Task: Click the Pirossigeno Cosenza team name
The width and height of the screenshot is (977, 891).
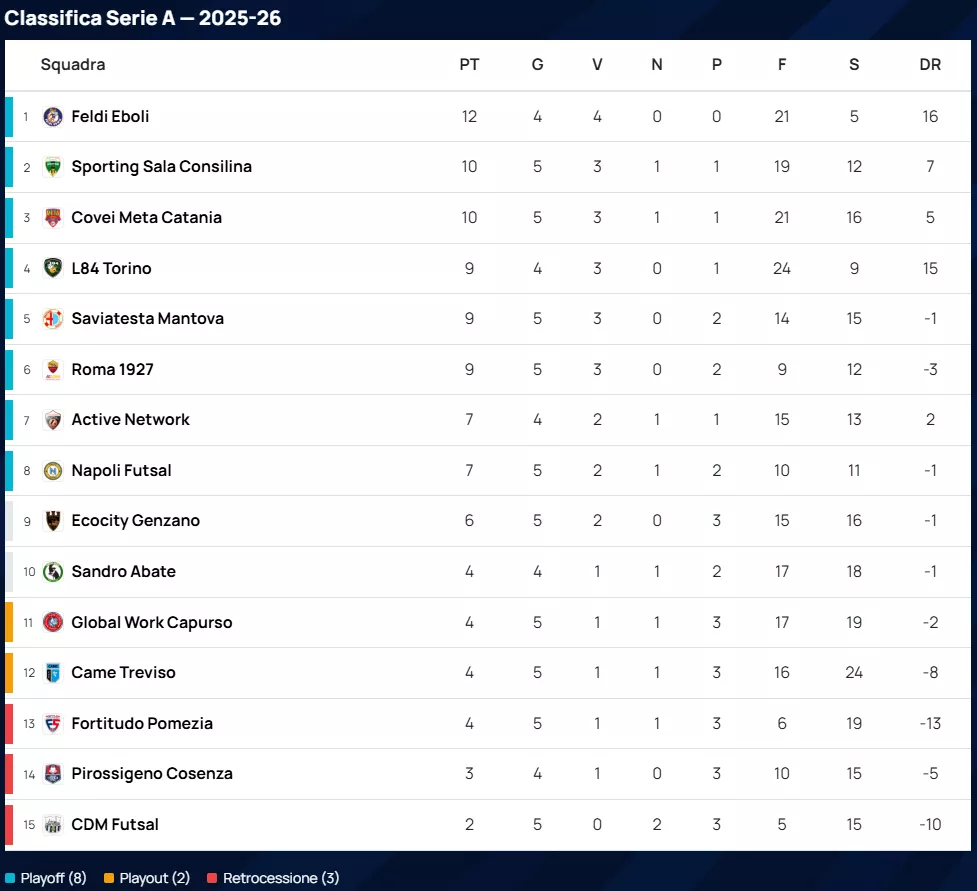Action: click(152, 774)
